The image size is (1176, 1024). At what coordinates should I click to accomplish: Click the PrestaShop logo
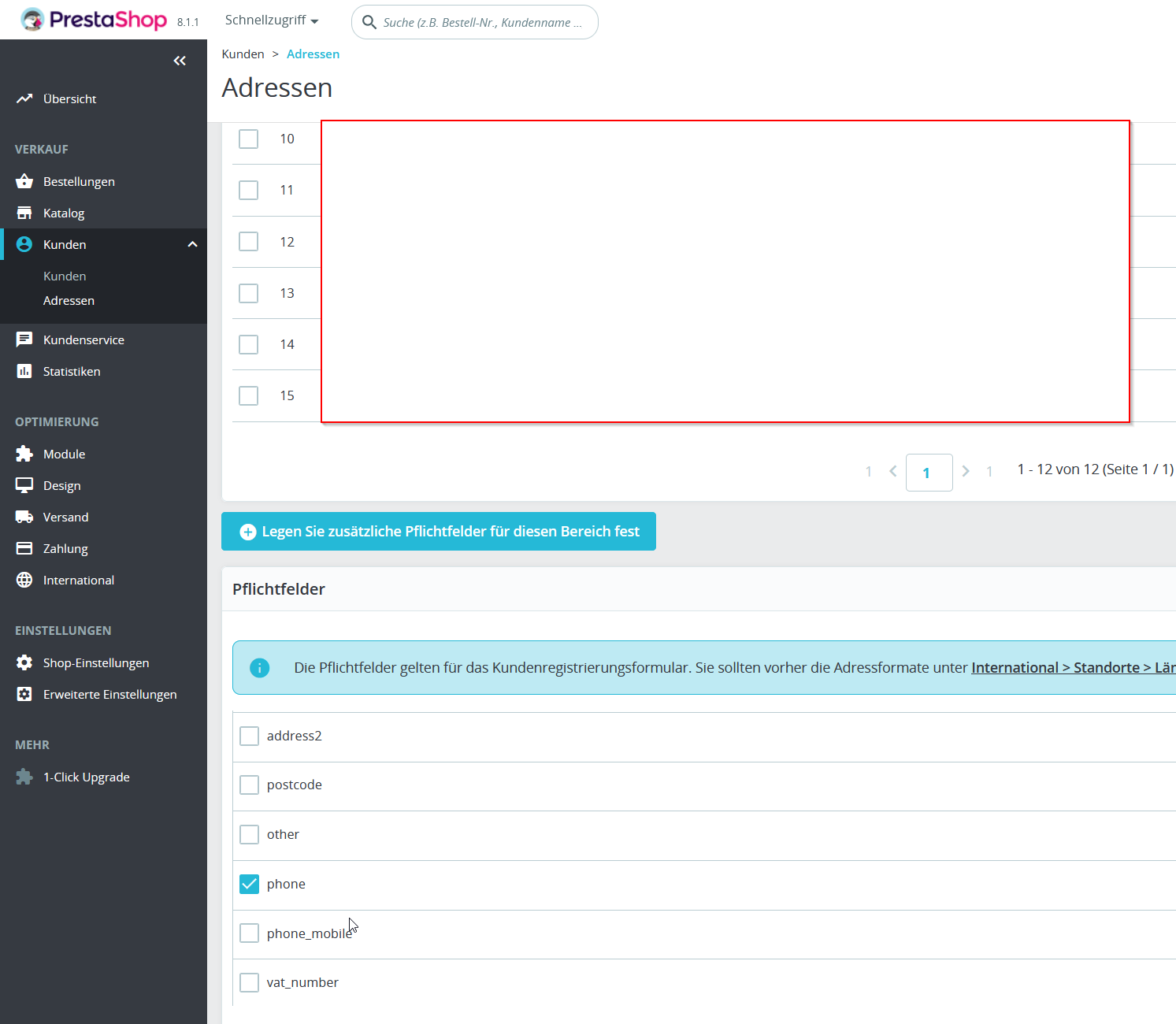(x=94, y=20)
